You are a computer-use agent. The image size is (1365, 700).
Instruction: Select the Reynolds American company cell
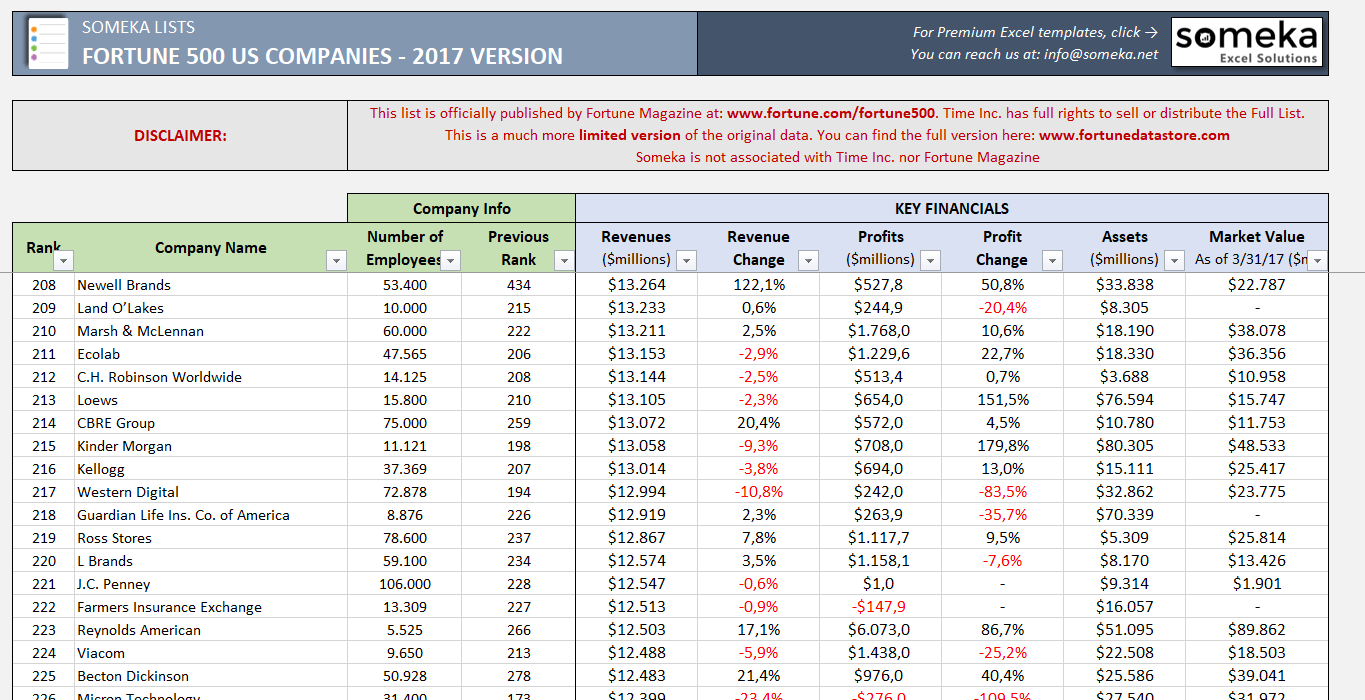point(211,630)
